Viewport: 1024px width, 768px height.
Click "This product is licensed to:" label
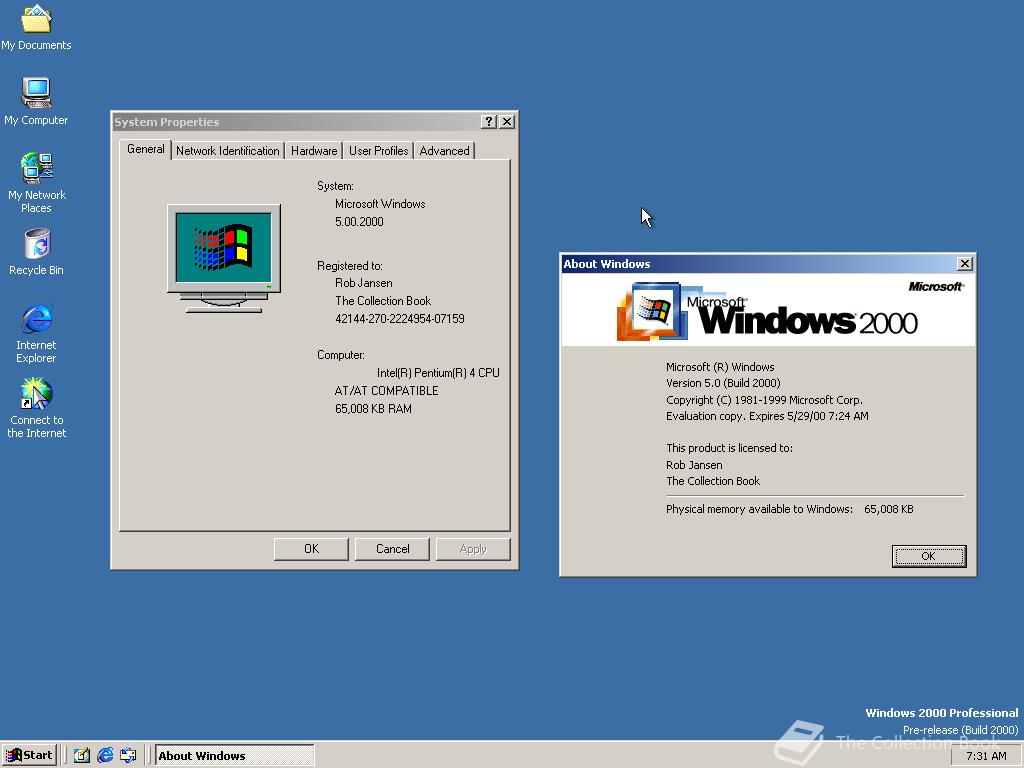click(729, 448)
